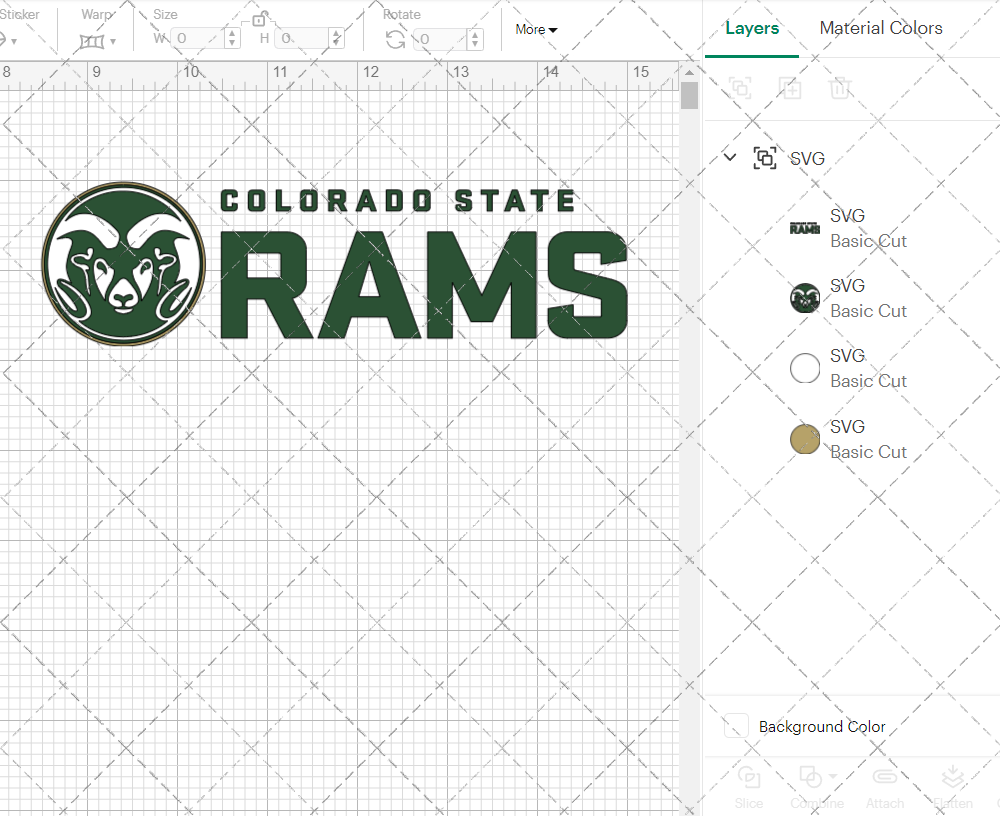
Task: Select the gold circle layer swatch
Action: tap(805, 439)
